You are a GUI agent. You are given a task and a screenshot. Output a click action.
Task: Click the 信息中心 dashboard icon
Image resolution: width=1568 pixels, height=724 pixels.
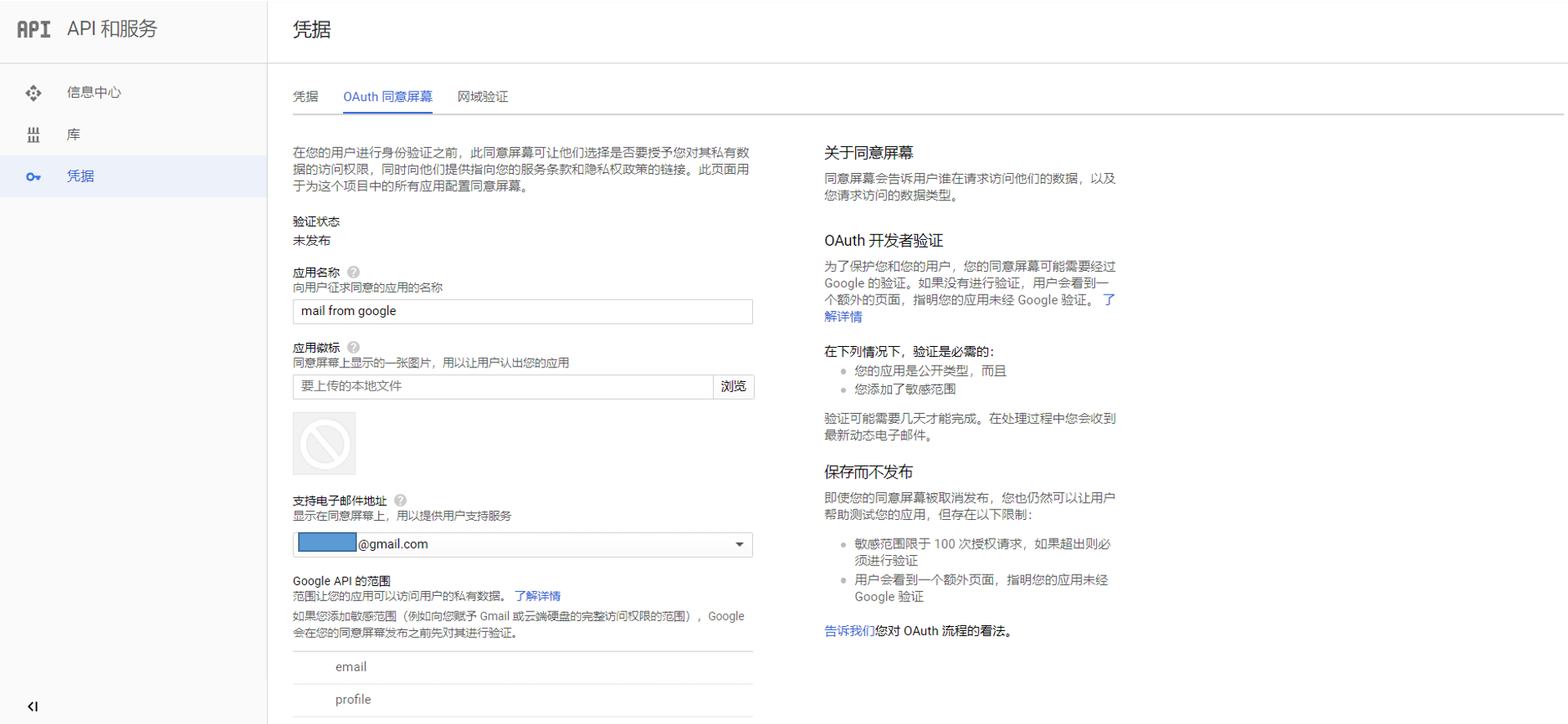pos(33,93)
